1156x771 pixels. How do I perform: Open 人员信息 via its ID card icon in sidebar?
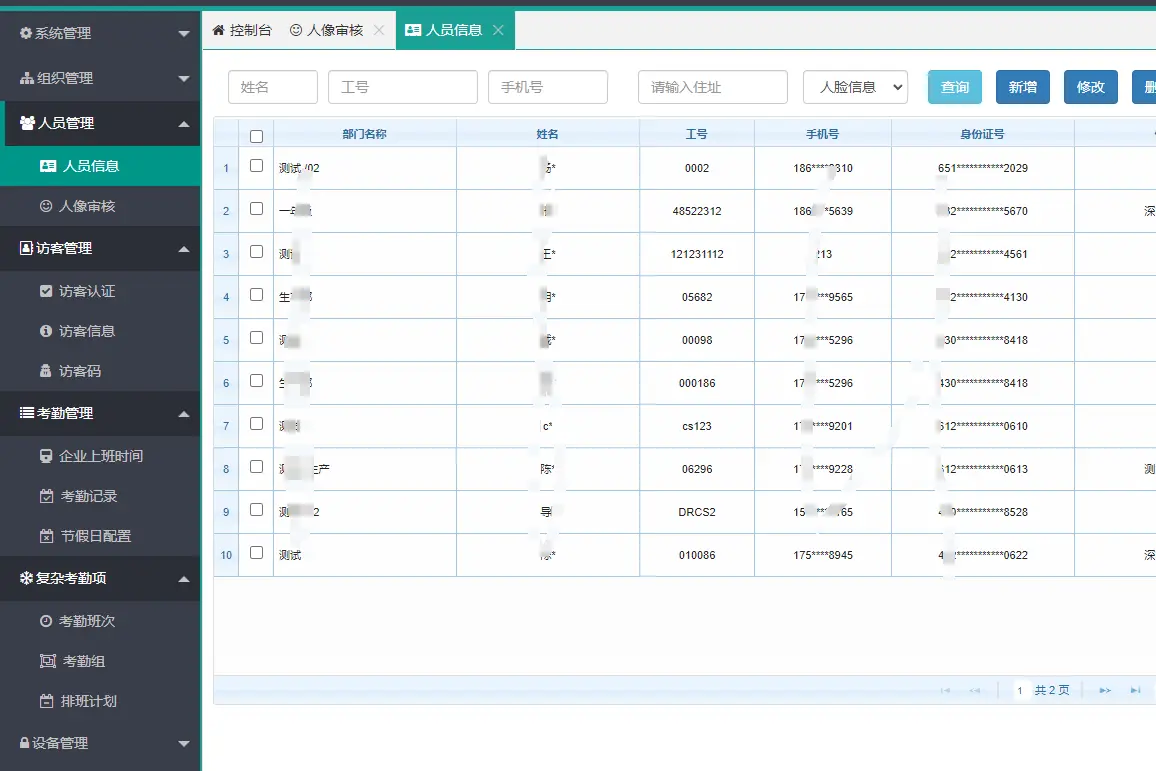click(48, 166)
